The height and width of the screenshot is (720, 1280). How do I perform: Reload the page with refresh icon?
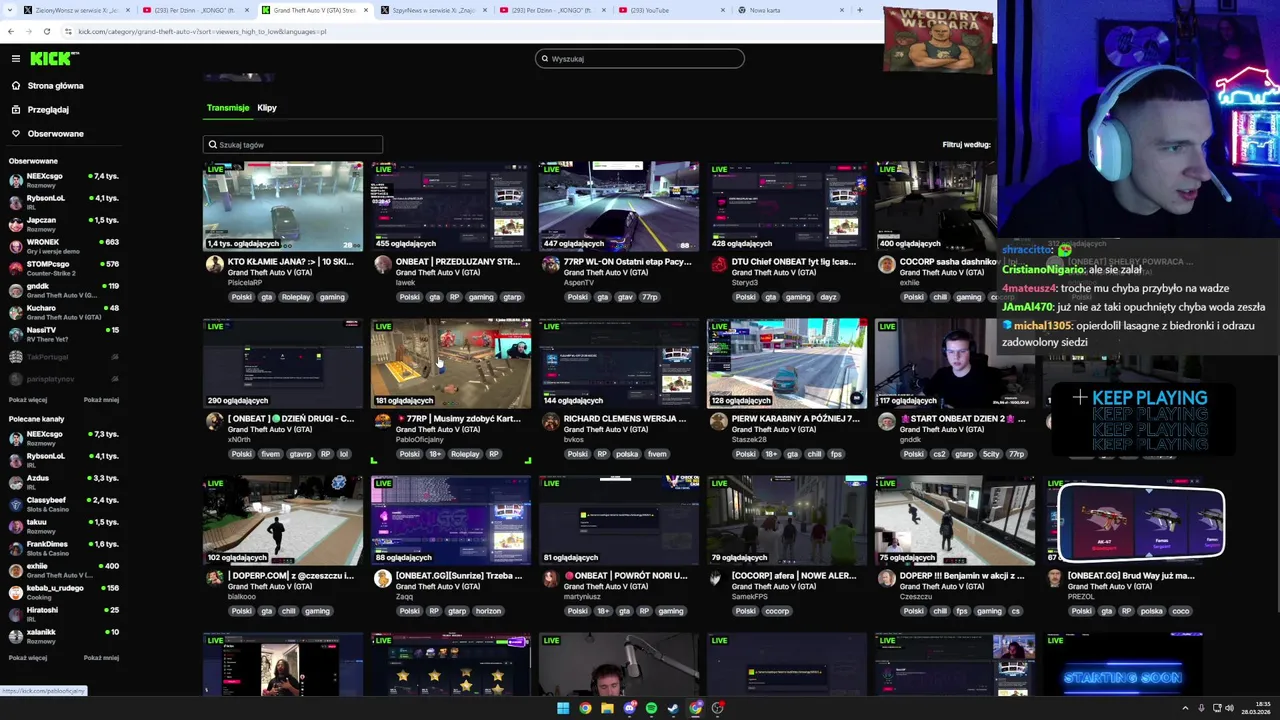[46, 31]
